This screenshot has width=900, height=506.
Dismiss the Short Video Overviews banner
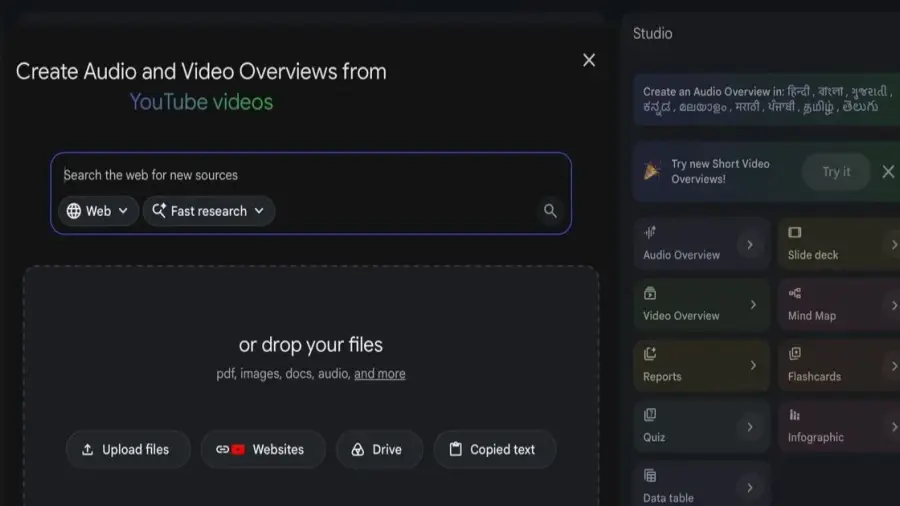click(x=888, y=172)
